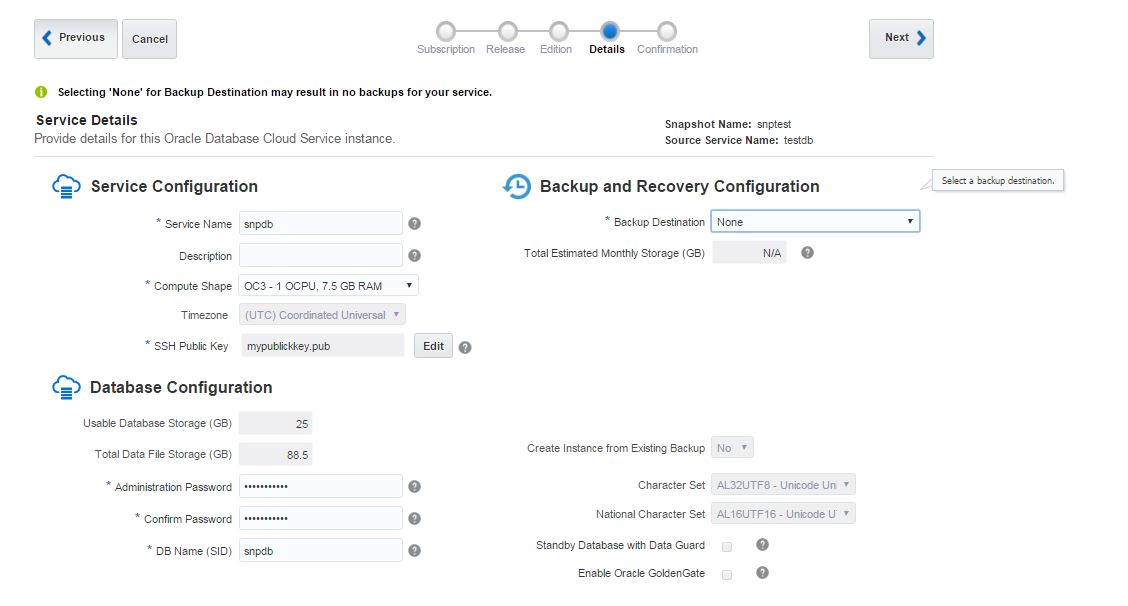The height and width of the screenshot is (606, 1128).
Task: Click snapshot name value 'snptest'
Action: (x=774, y=125)
